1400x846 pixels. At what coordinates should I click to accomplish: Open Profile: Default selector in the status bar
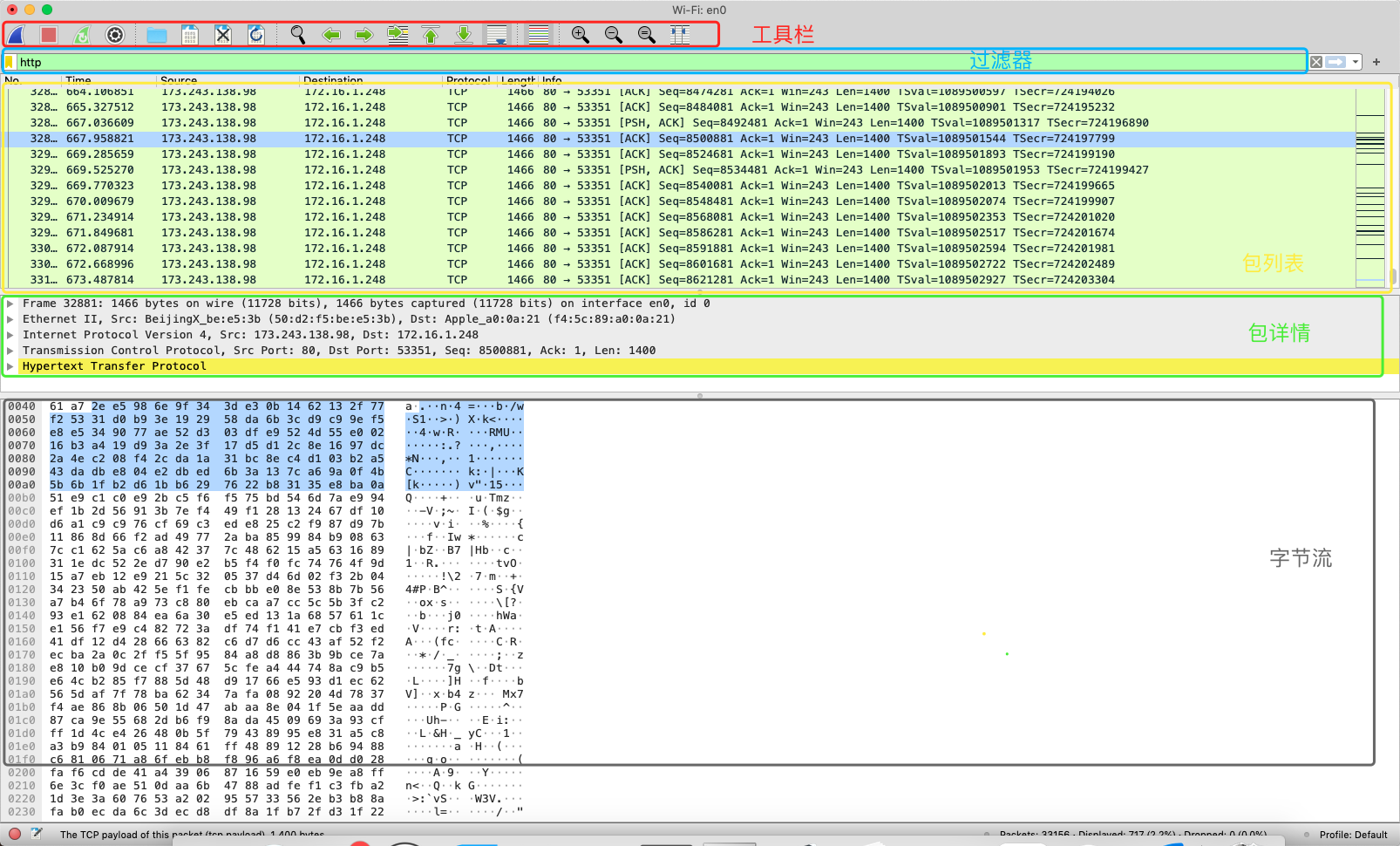[x=1353, y=835]
